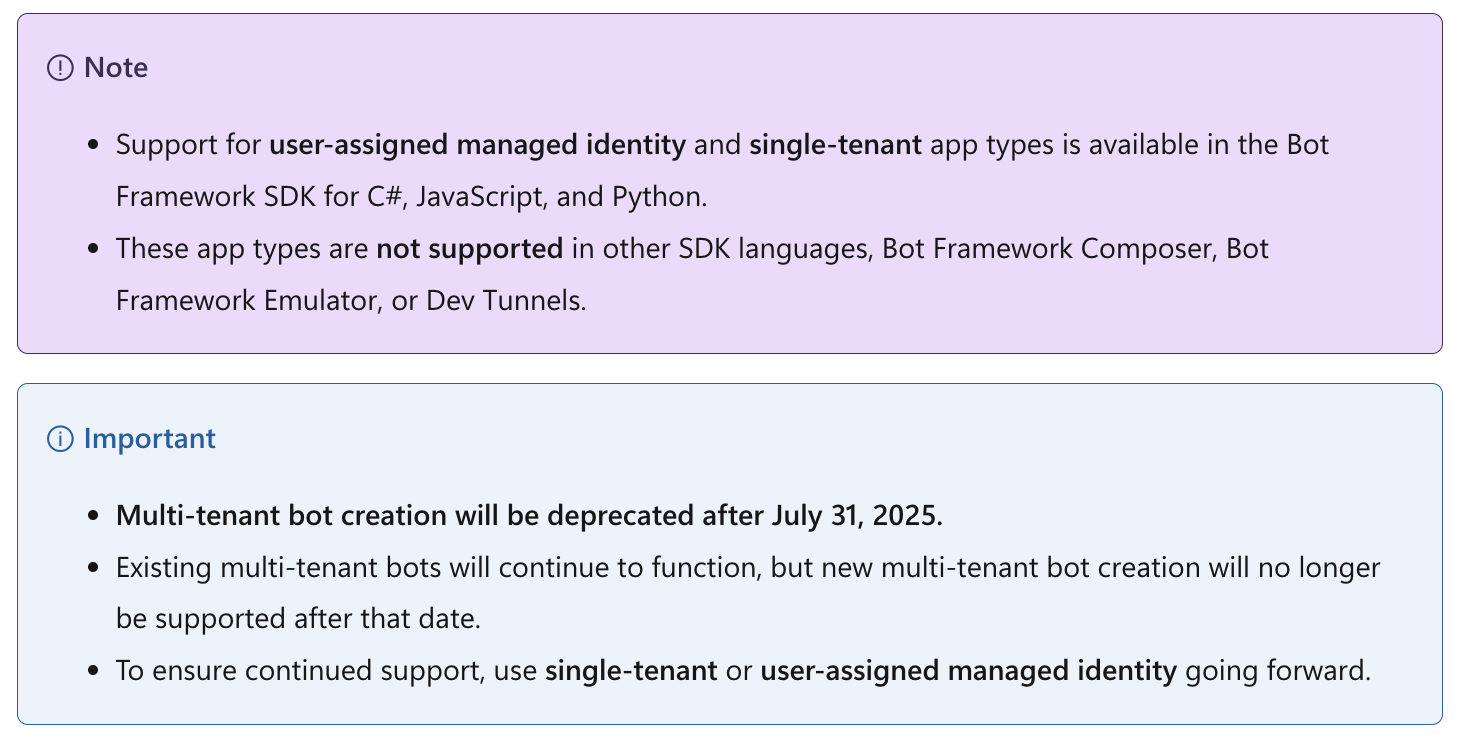
Task: Click the bold "not supported" text
Action: point(469,249)
